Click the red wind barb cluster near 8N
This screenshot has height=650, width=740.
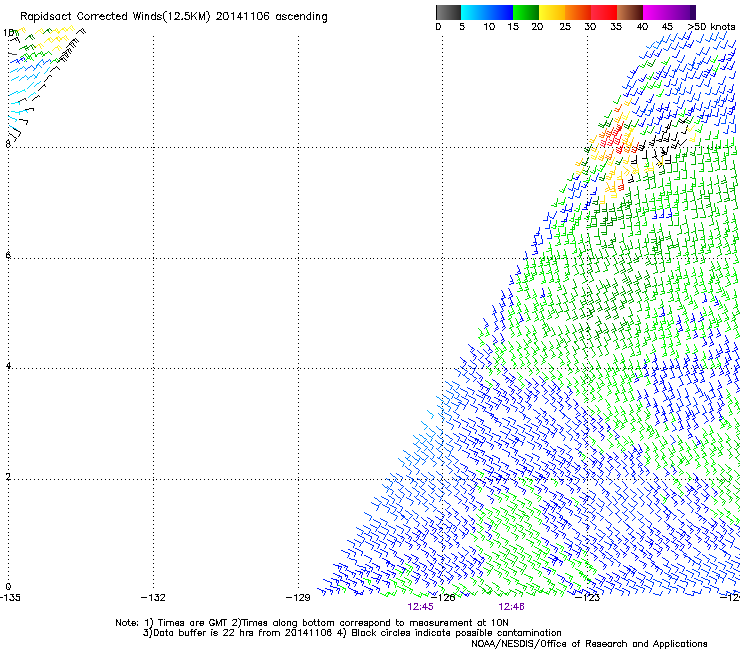pos(614,137)
